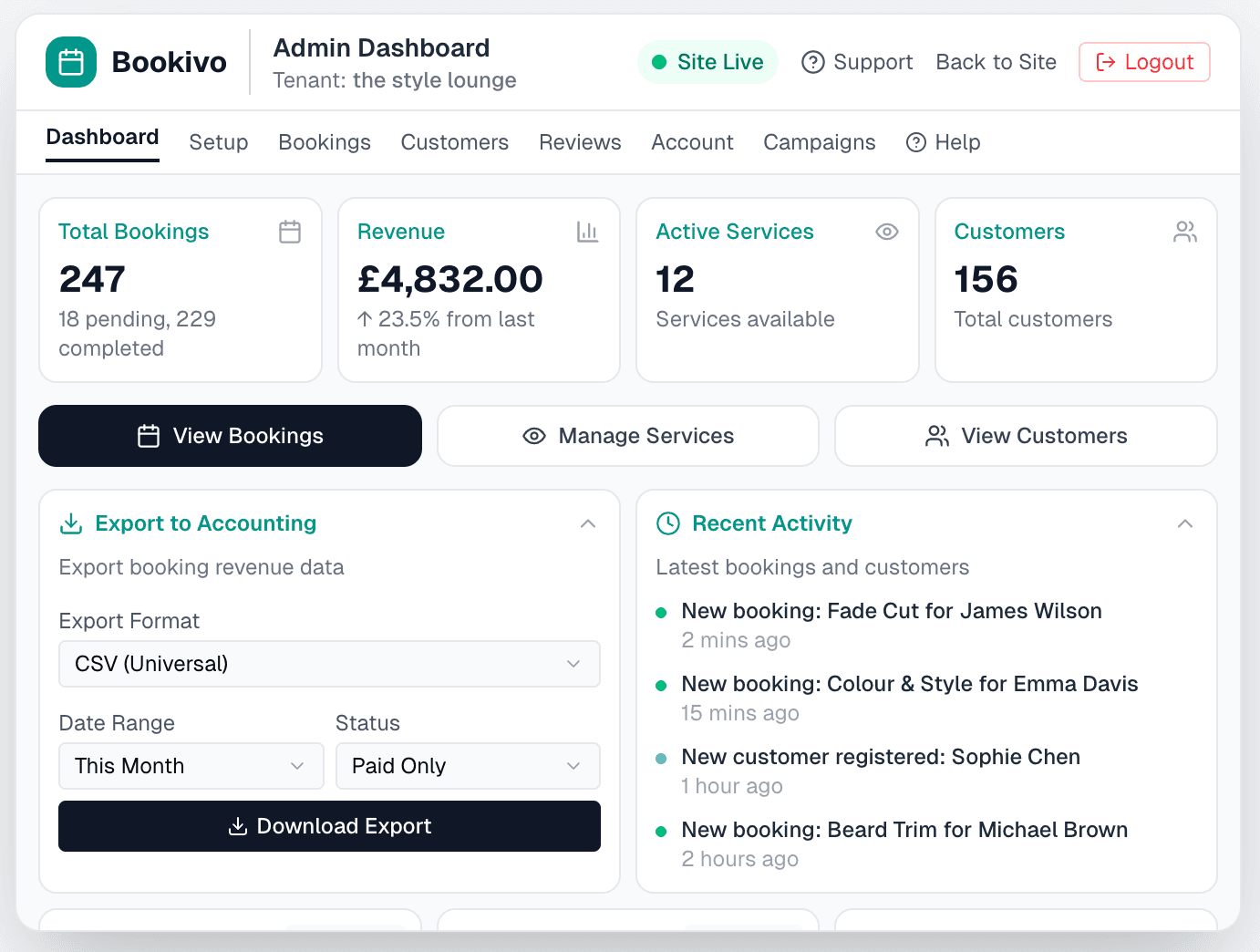1260x952 pixels.
Task: Click the download icon next to Export to Accounting
Action: click(x=71, y=523)
